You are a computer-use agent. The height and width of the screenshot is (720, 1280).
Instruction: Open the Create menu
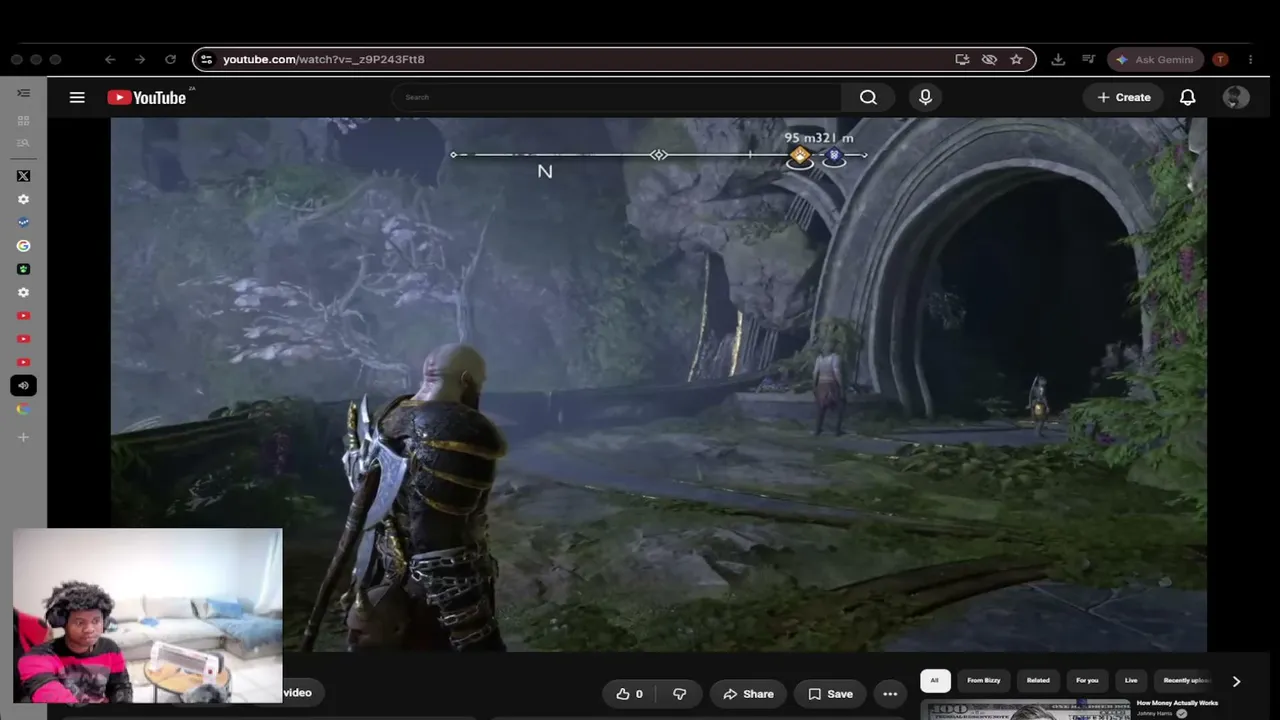(x=1124, y=97)
